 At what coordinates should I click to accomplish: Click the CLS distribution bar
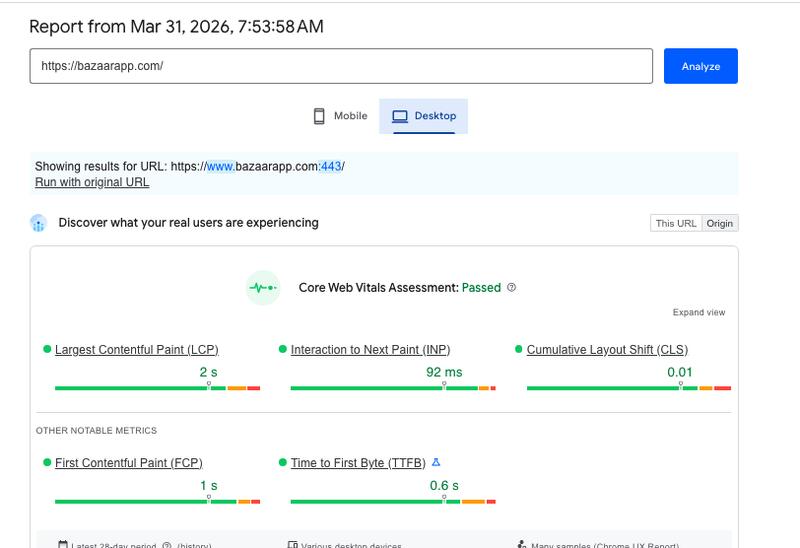[629, 388]
